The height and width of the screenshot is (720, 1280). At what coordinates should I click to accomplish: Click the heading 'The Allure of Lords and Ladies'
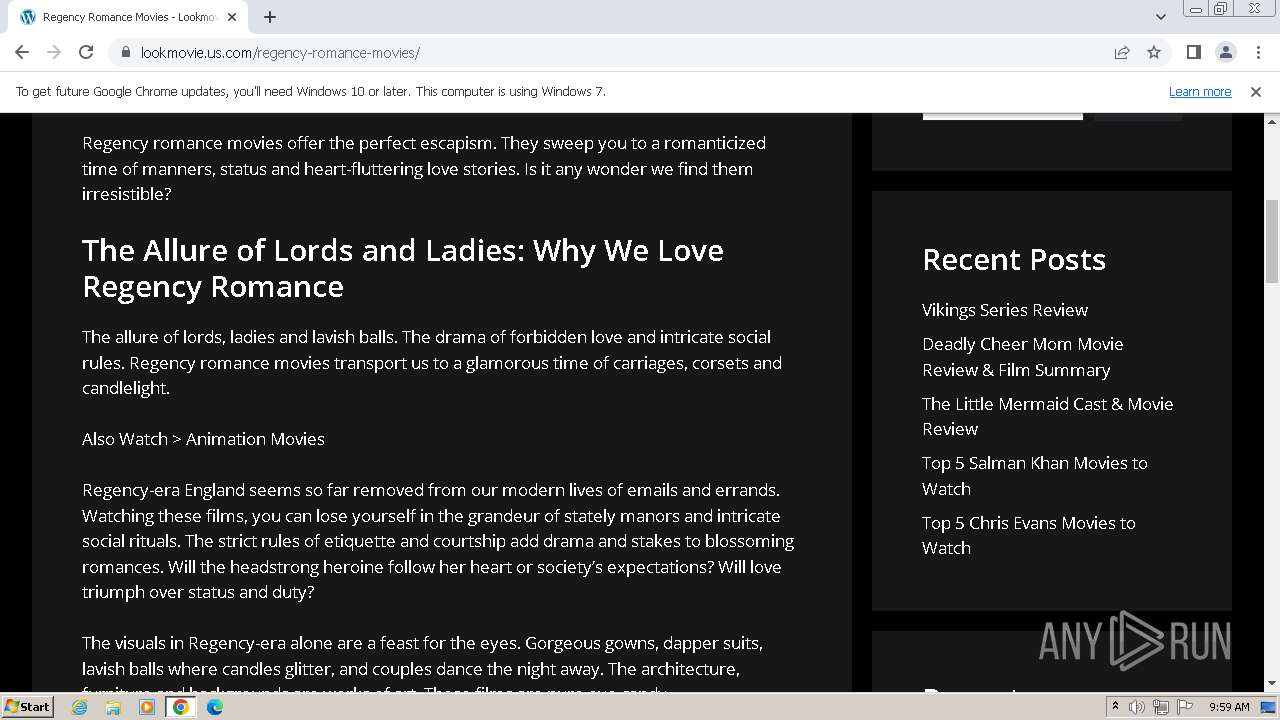(403, 268)
